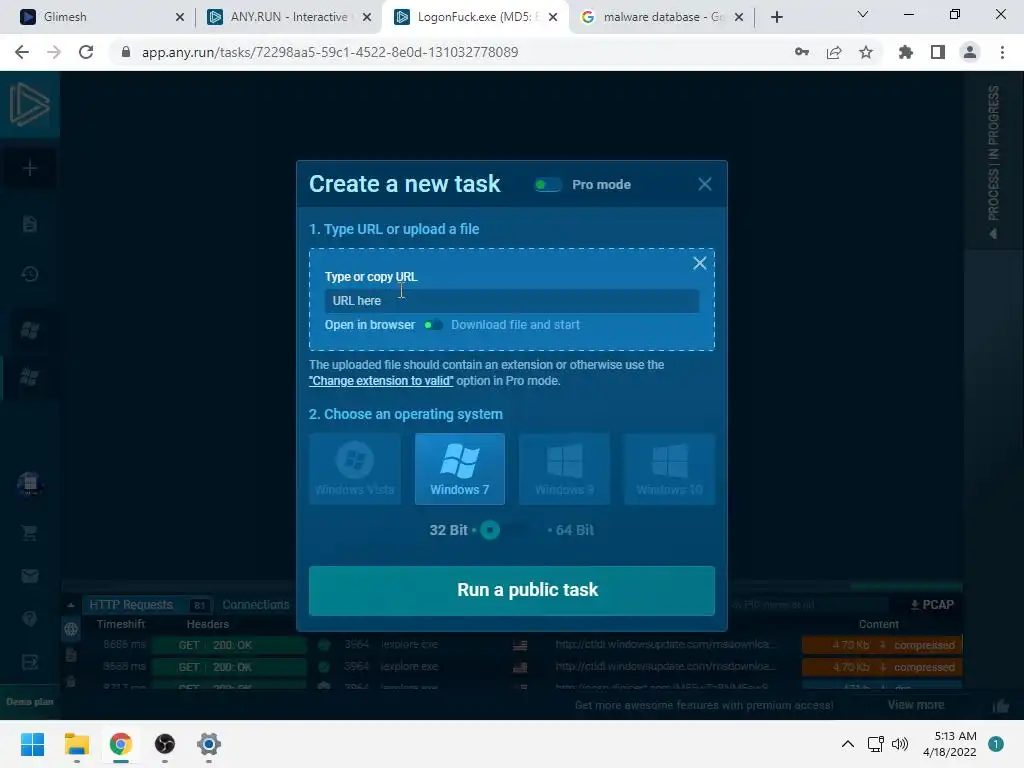Focus the URL here input field
This screenshot has height=768, width=1024.
point(511,301)
